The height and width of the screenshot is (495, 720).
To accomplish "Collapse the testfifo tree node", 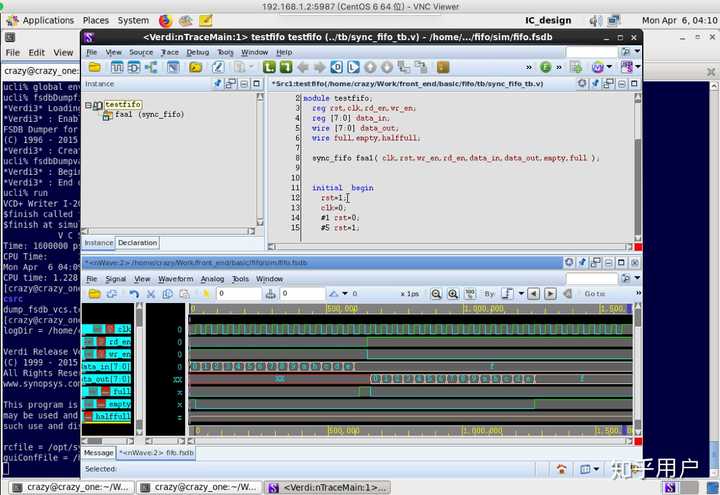I will coord(89,105).
